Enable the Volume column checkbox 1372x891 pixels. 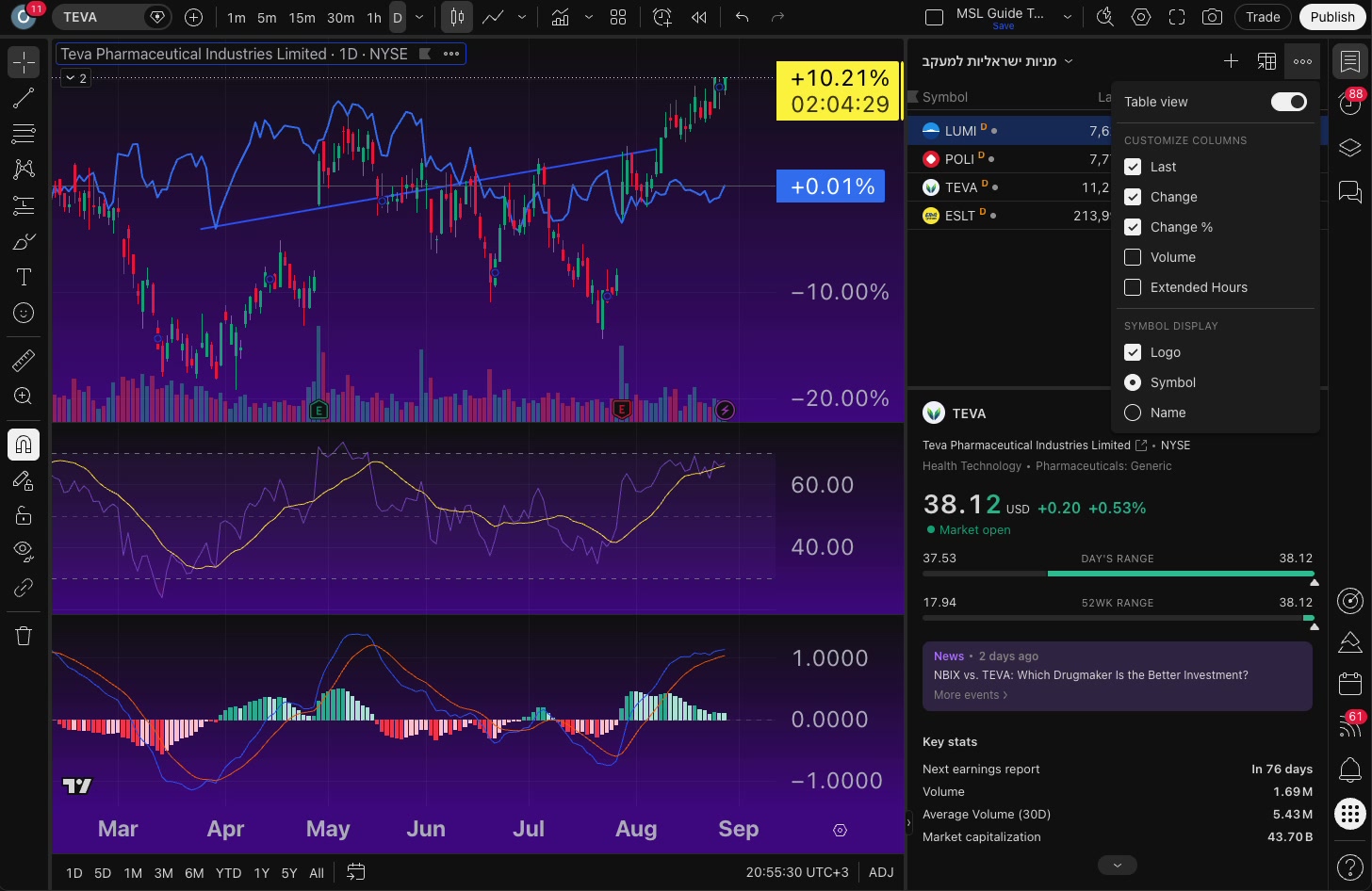(1133, 257)
